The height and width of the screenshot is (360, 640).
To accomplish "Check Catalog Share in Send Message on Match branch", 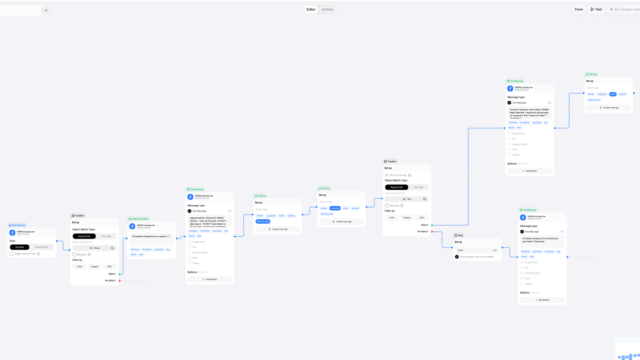I will 509,144.
